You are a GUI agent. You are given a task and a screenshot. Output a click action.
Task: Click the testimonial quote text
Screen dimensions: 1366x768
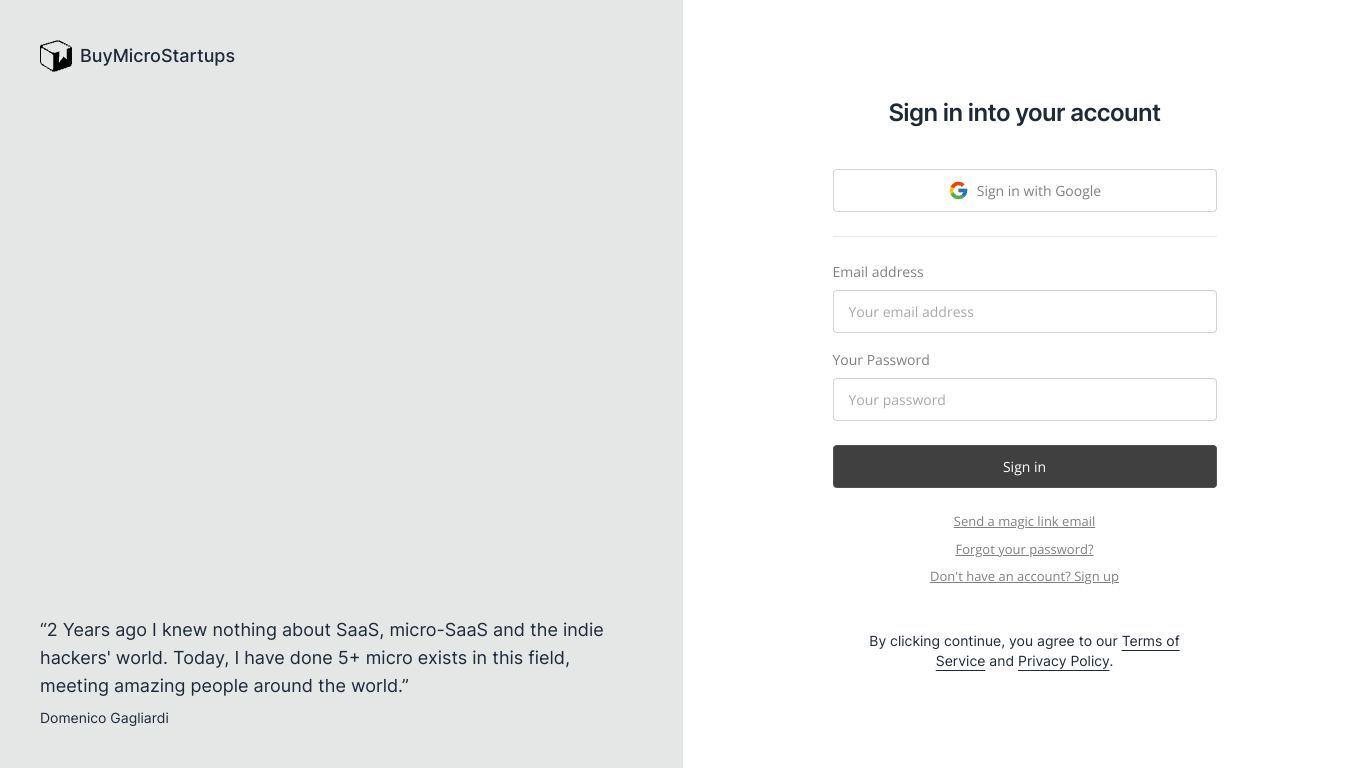click(322, 658)
